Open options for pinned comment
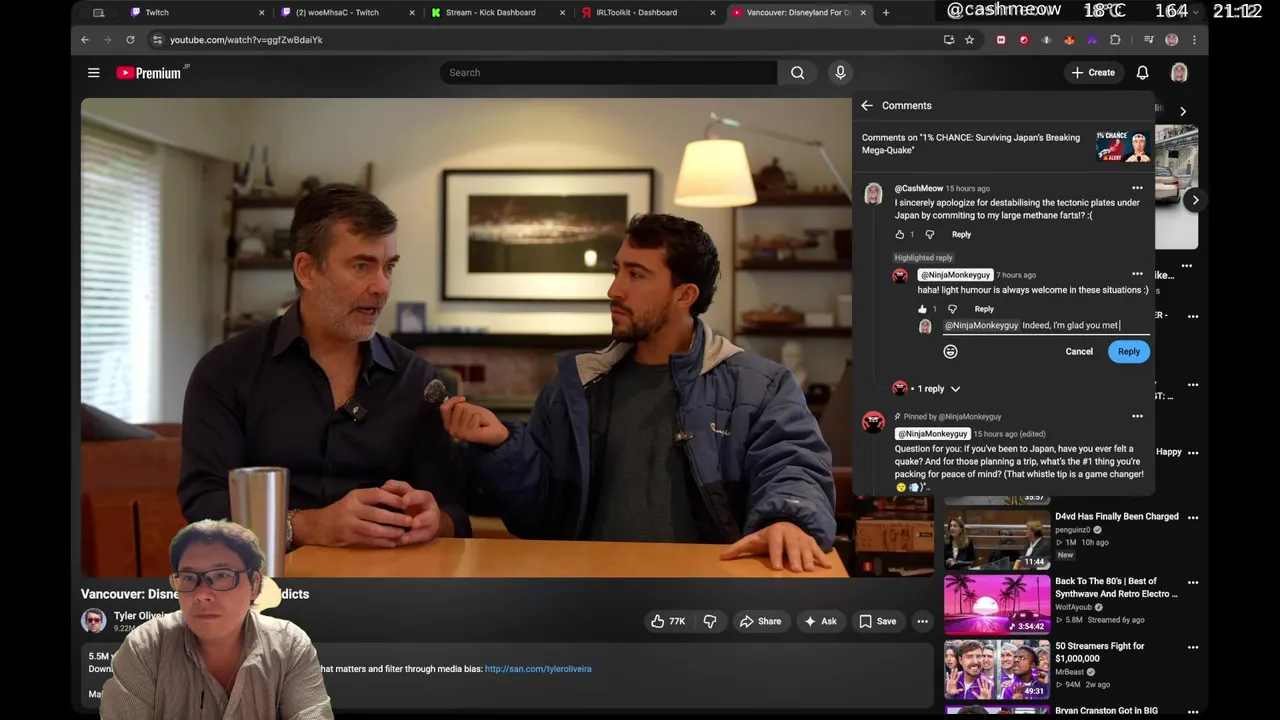Image resolution: width=1280 pixels, height=720 pixels. click(1137, 416)
